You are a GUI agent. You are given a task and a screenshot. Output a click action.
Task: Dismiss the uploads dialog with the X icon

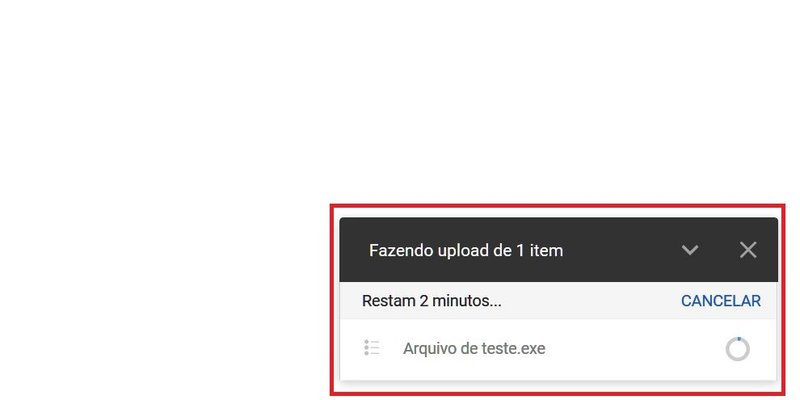click(x=748, y=250)
